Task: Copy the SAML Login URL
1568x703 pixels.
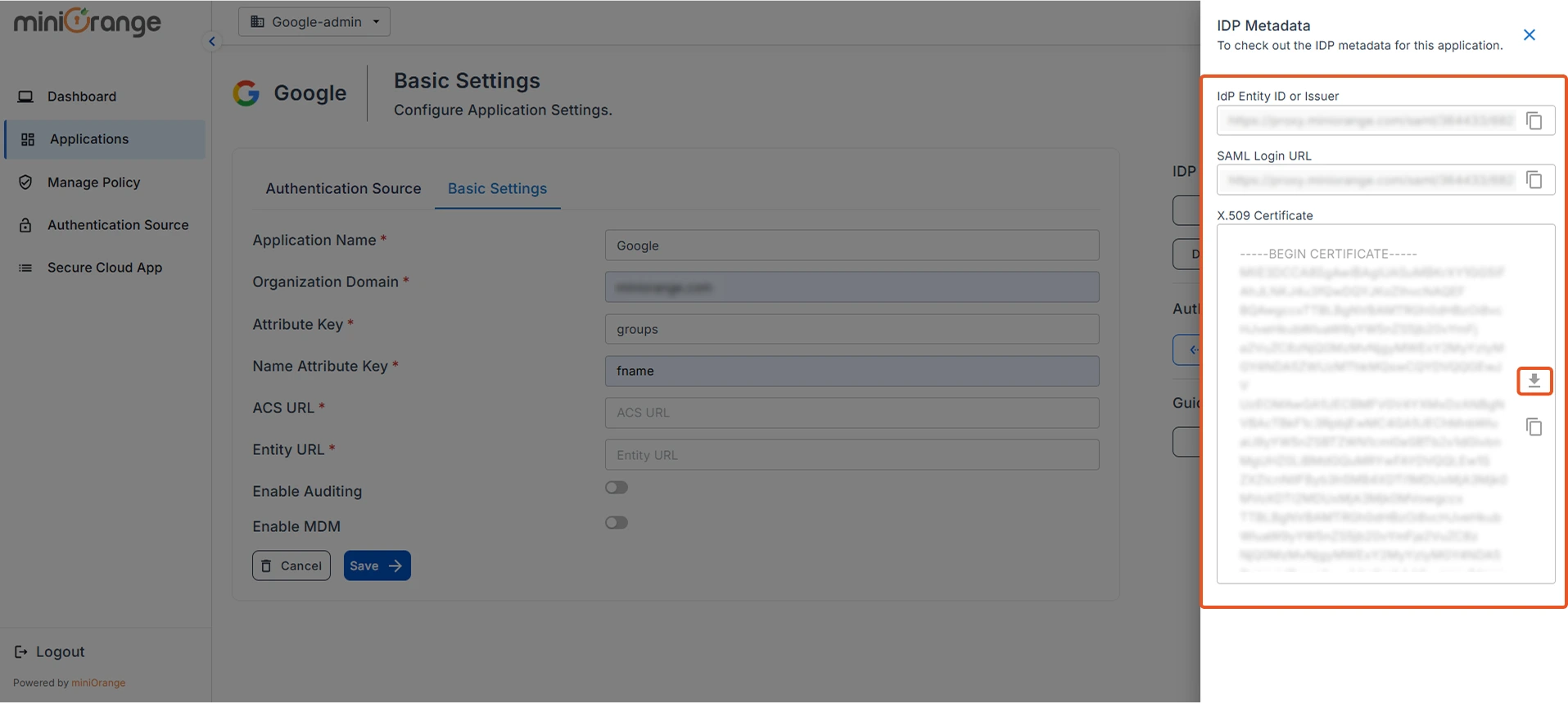Action: click(x=1534, y=180)
